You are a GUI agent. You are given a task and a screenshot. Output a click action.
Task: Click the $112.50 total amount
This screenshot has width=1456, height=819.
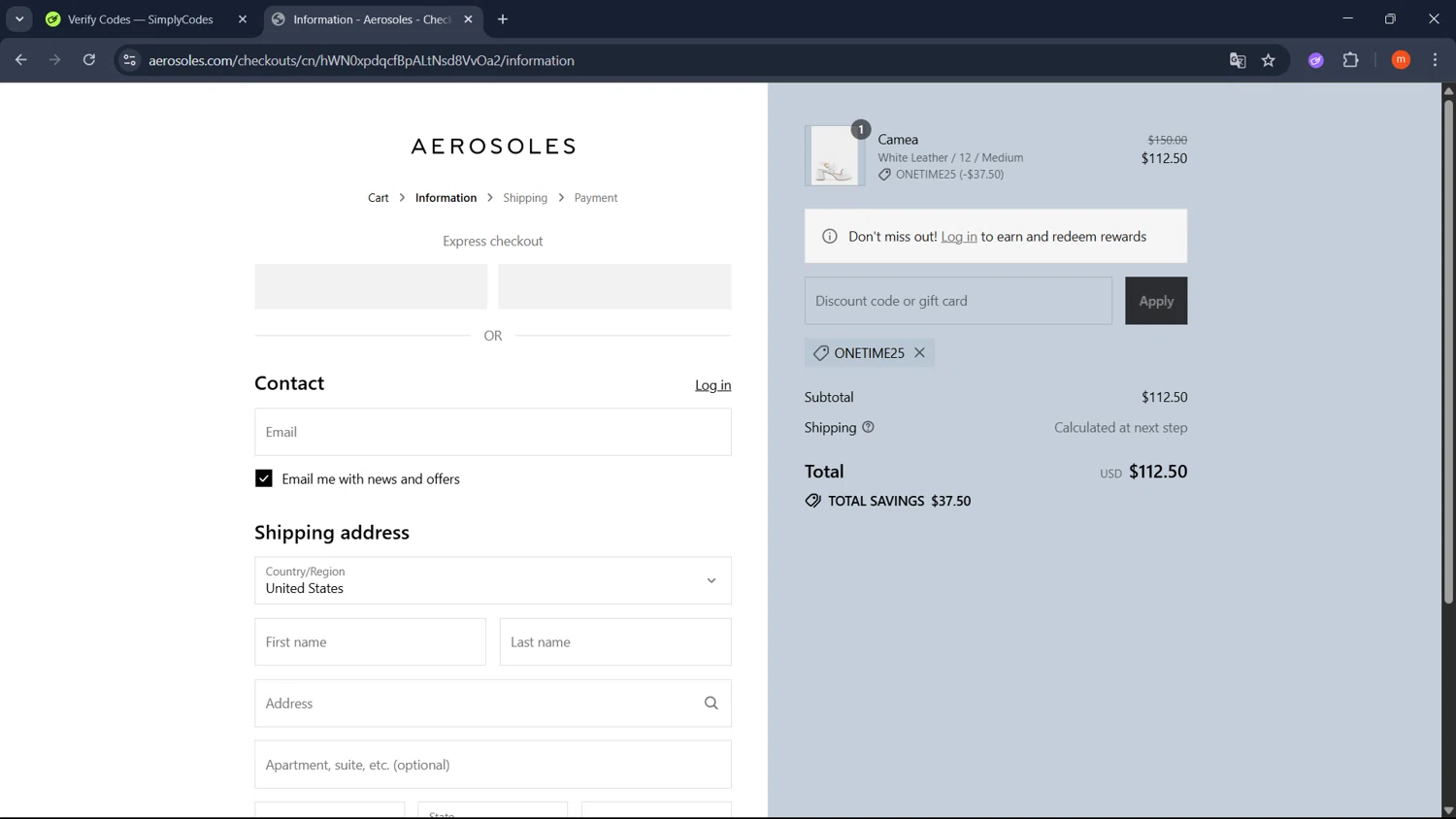(1158, 472)
